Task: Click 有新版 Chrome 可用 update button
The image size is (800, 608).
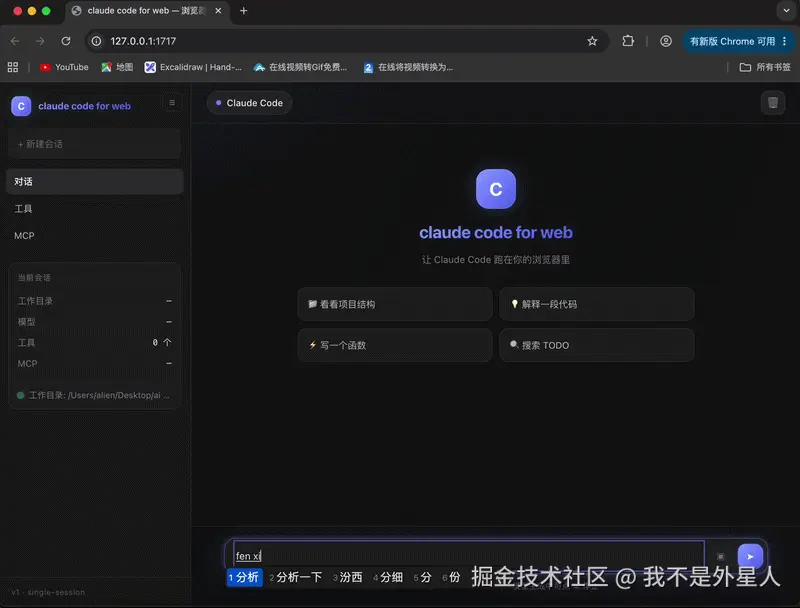Action: click(x=732, y=41)
